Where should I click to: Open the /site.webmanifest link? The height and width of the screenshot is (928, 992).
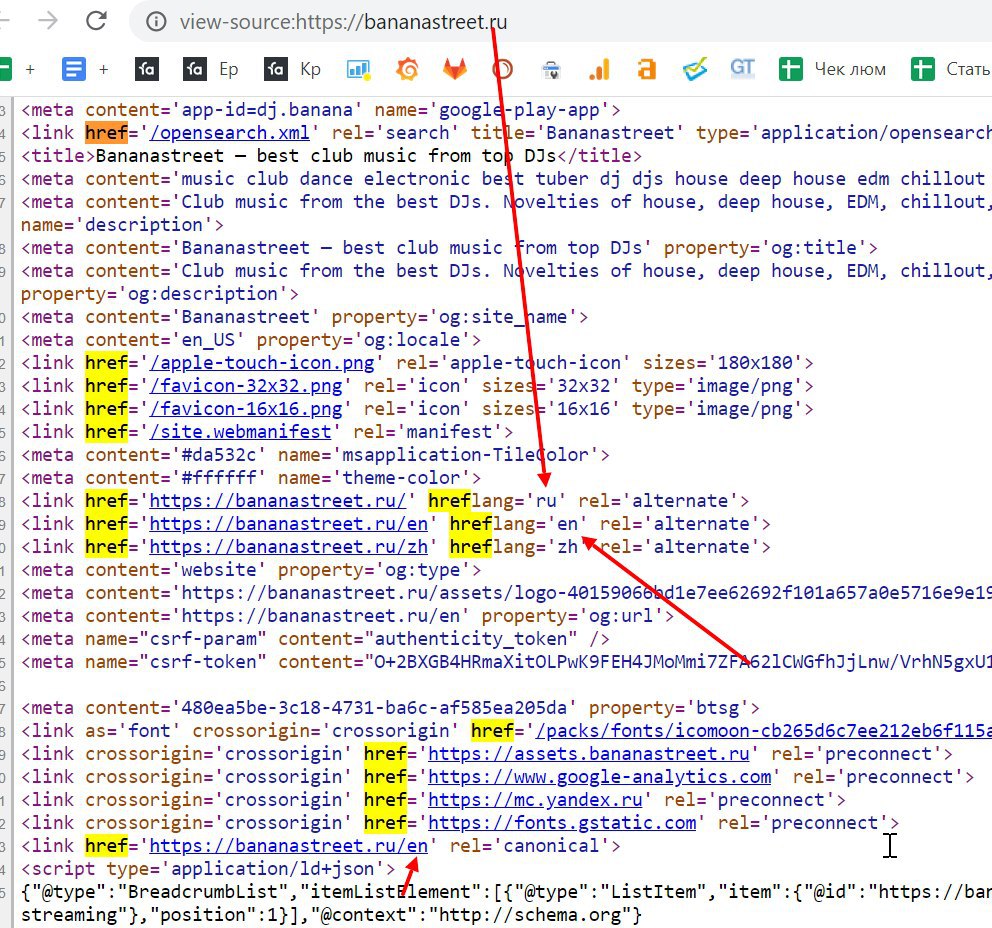point(240,432)
